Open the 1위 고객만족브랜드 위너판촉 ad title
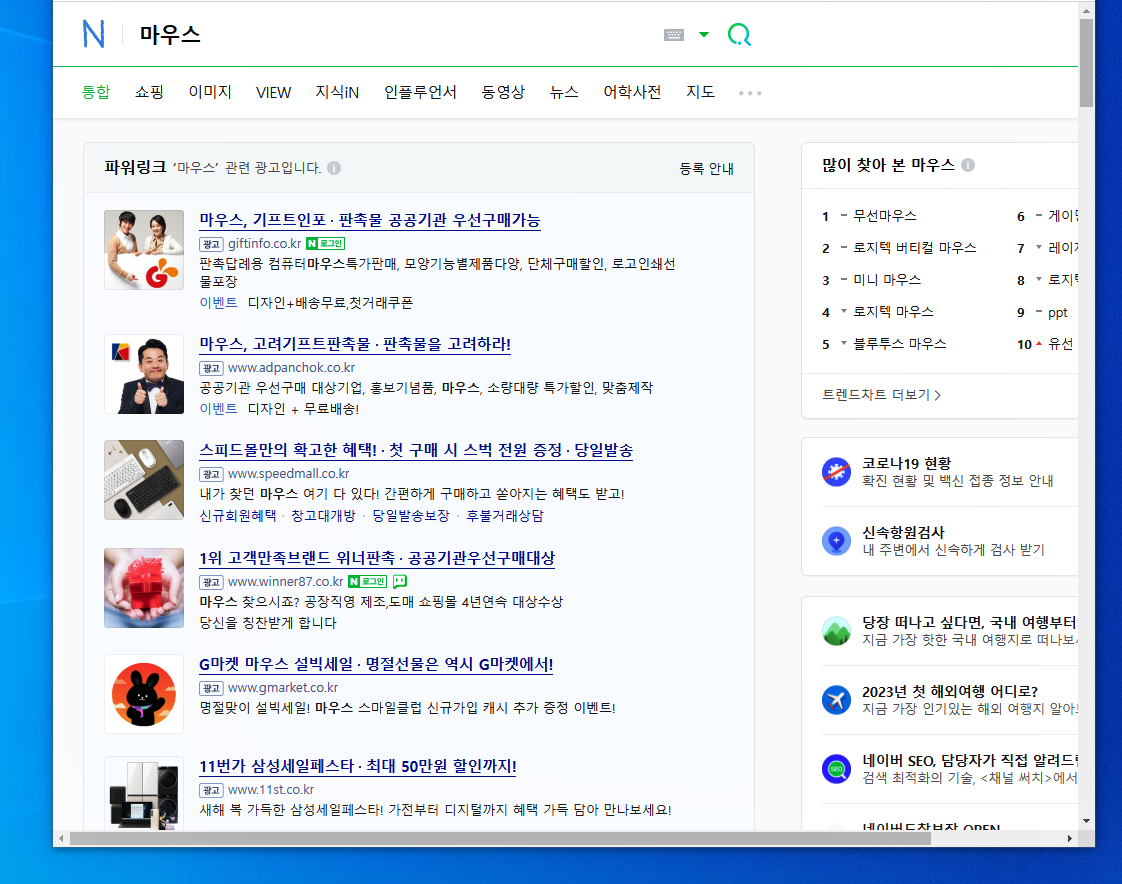This screenshot has height=884, width=1122. pos(377,558)
